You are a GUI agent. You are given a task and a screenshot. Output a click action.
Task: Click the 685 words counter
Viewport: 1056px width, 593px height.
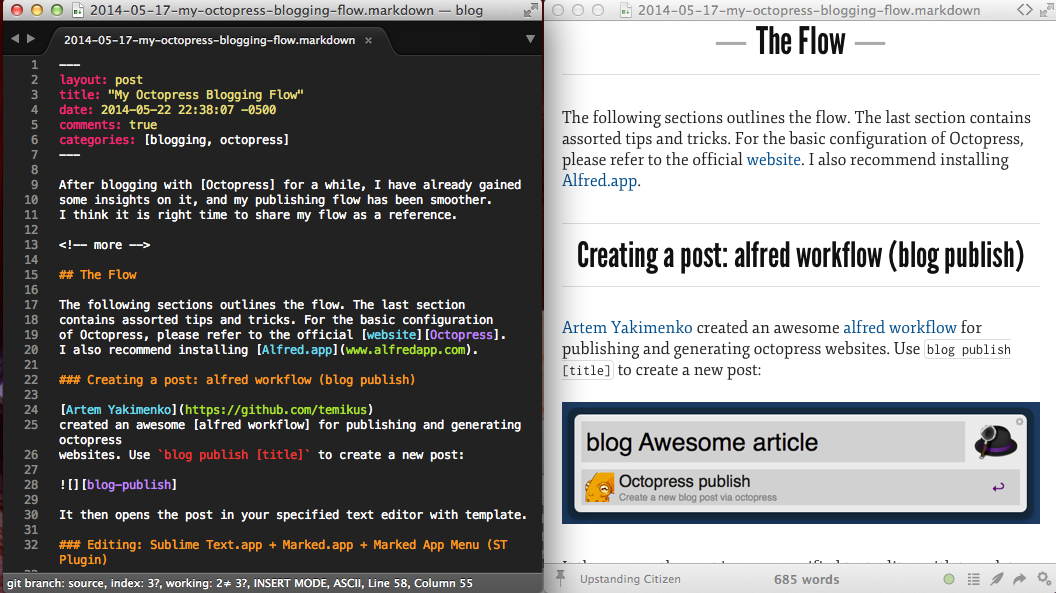point(806,580)
